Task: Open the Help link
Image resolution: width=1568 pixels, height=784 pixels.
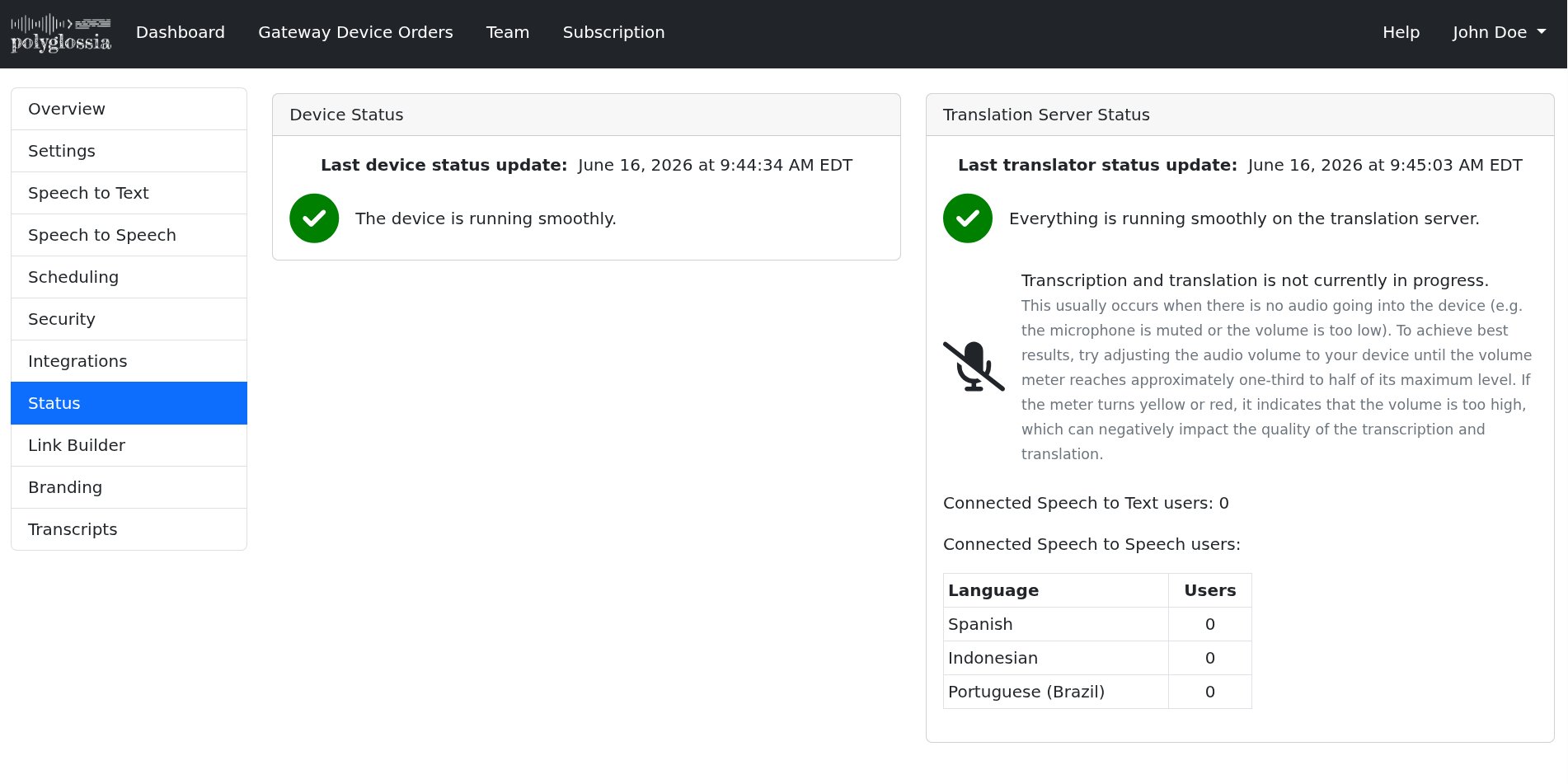Action: pos(1401,32)
